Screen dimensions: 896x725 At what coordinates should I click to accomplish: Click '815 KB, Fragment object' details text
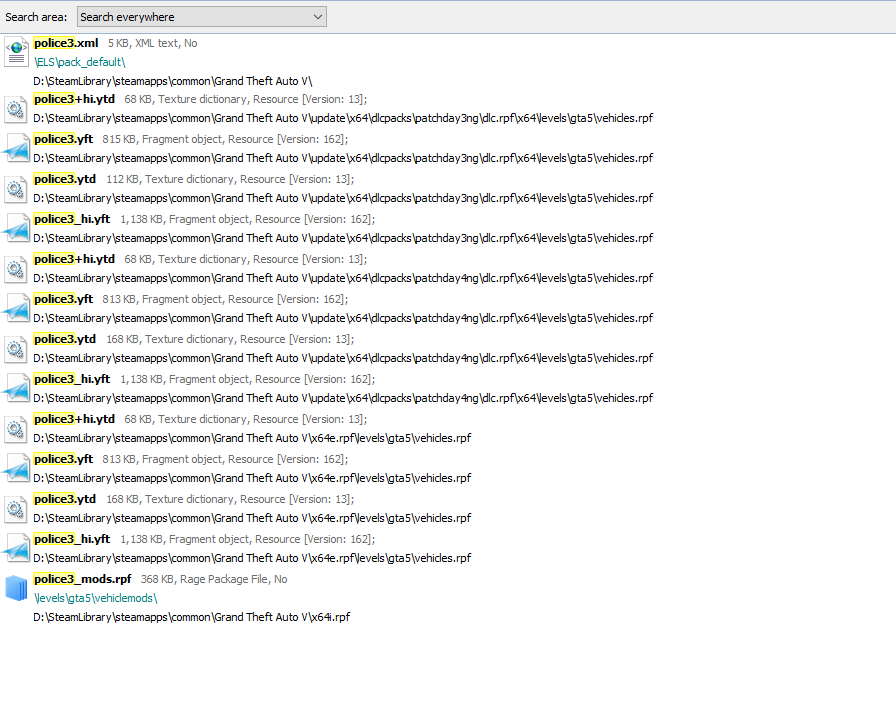click(225, 139)
